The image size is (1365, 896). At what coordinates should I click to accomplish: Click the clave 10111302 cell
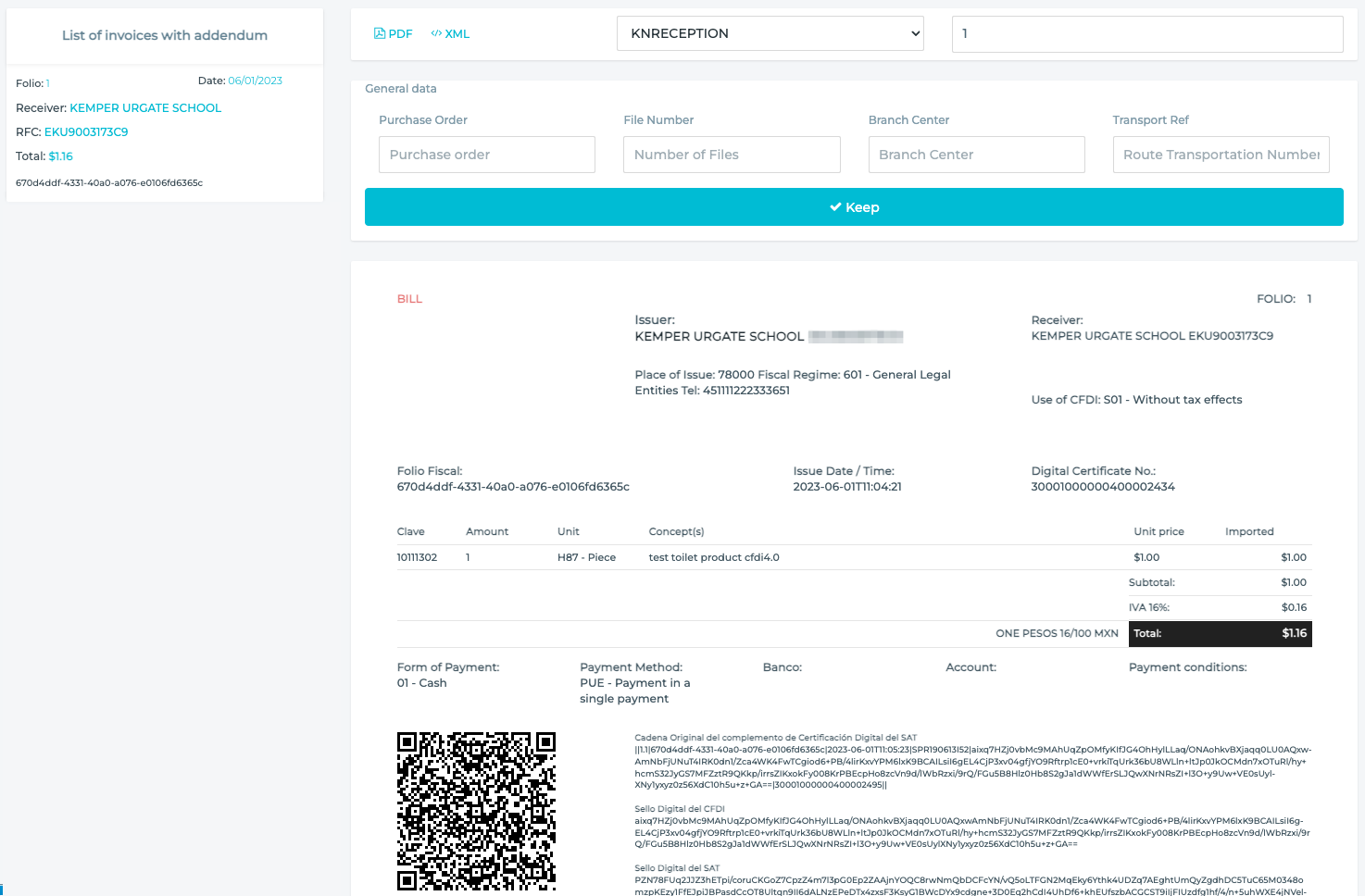click(x=417, y=557)
